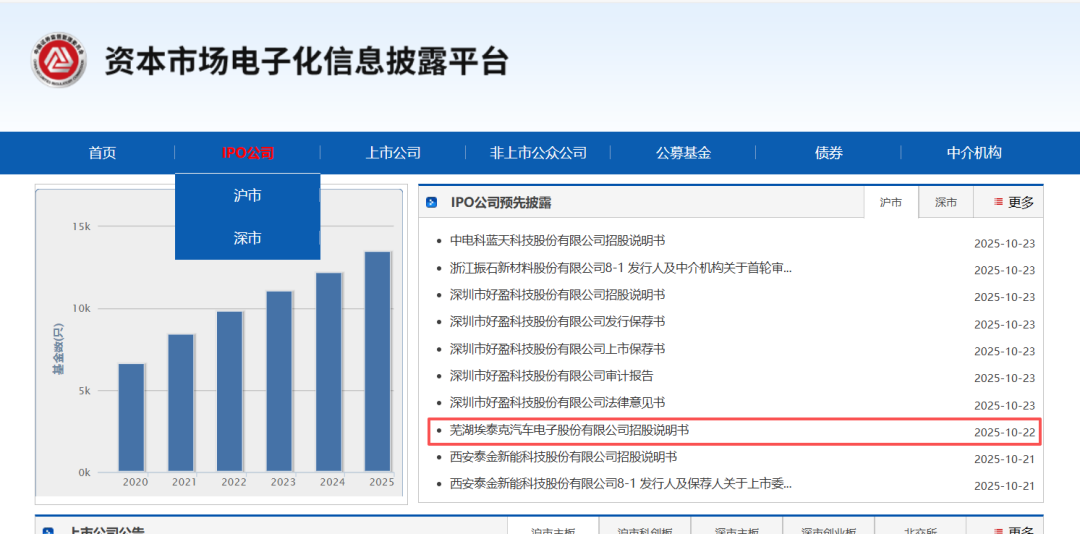Viewport: 1080px width, 534px height.
Task: Switch to the 沪市 tab in IPO公司预先披露 panel
Action: tap(891, 203)
